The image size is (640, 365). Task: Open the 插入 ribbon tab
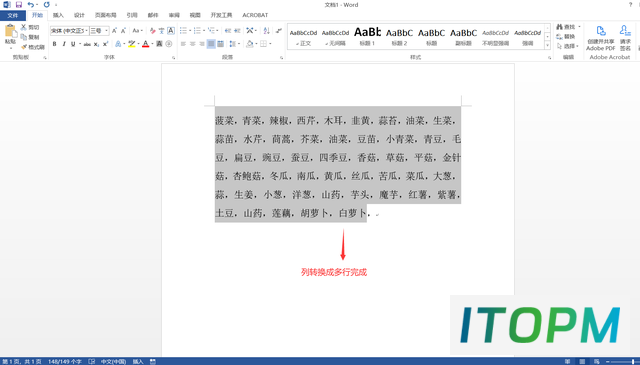pyautogui.click(x=58, y=15)
